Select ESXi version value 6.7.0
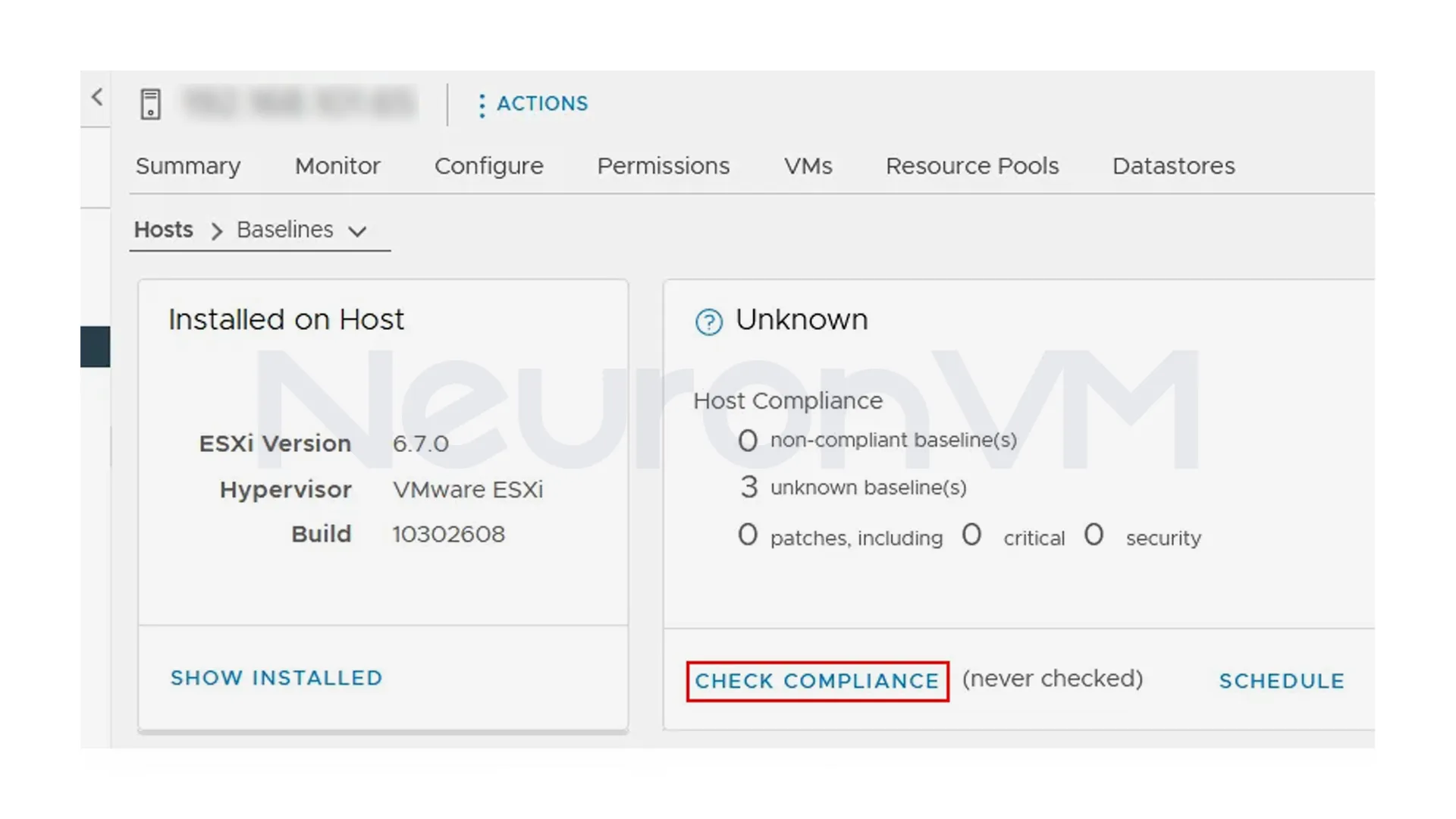This screenshot has width=1456, height=819. click(x=421, y=444)
